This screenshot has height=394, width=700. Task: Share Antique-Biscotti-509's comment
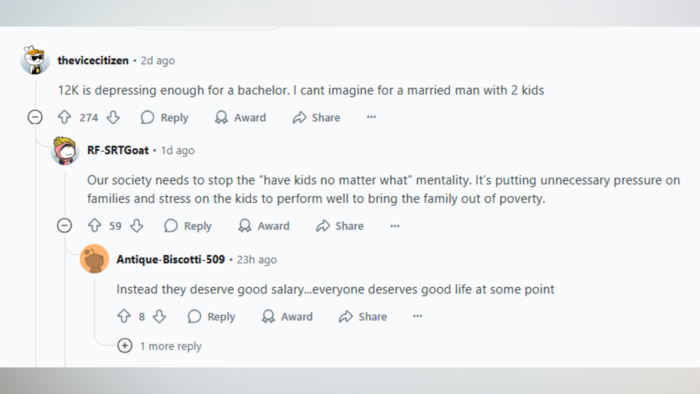(363, 316)
